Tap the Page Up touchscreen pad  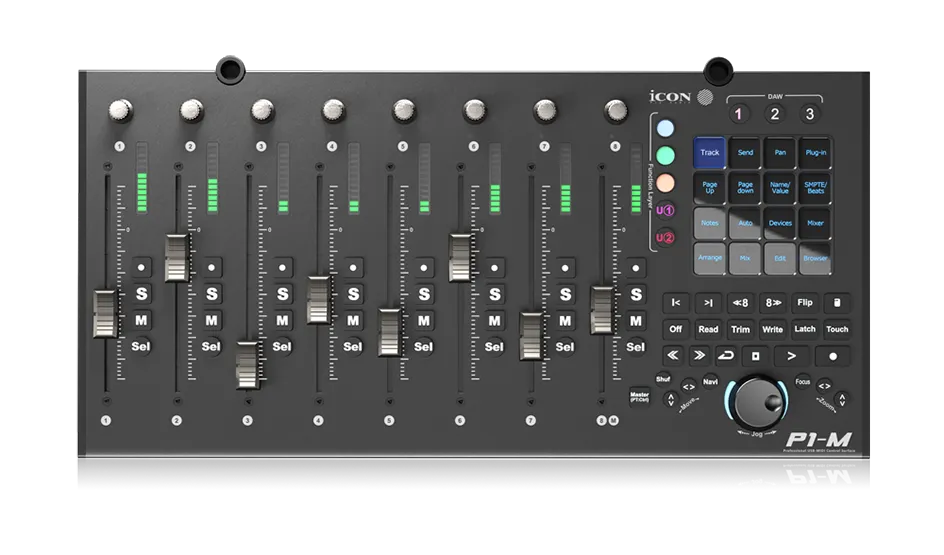pyautogui.click(x=710, y=188)
